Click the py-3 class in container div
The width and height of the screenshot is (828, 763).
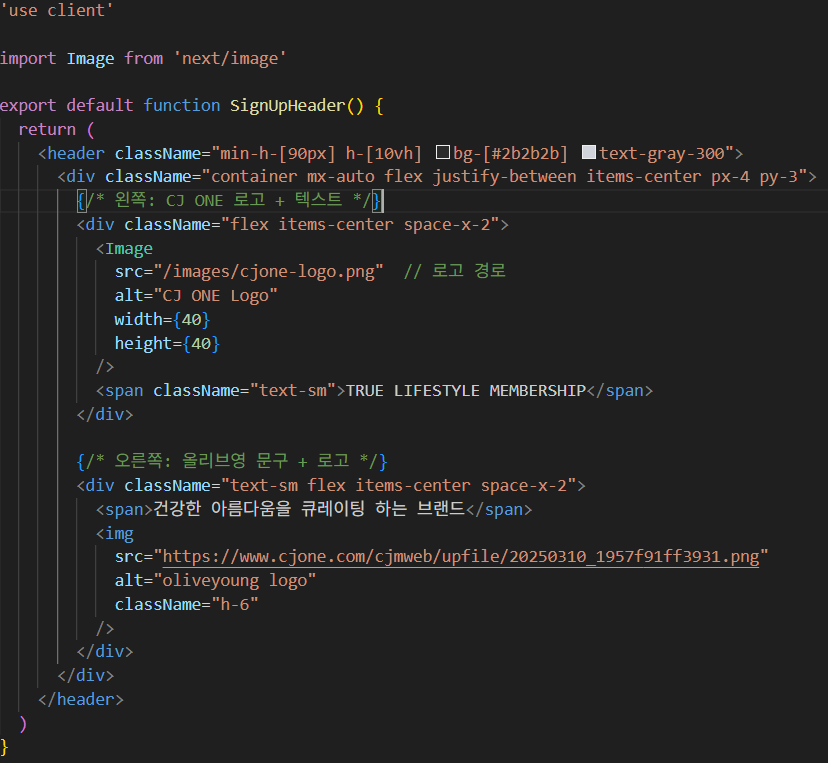click(x=778, y=176)
